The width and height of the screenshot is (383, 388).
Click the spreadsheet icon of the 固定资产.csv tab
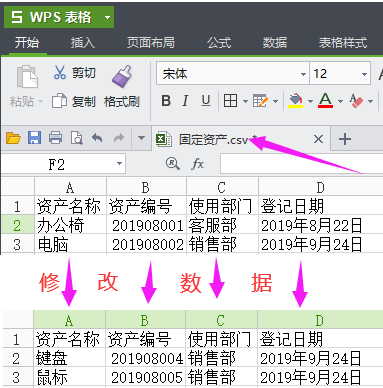coord(164,139)
